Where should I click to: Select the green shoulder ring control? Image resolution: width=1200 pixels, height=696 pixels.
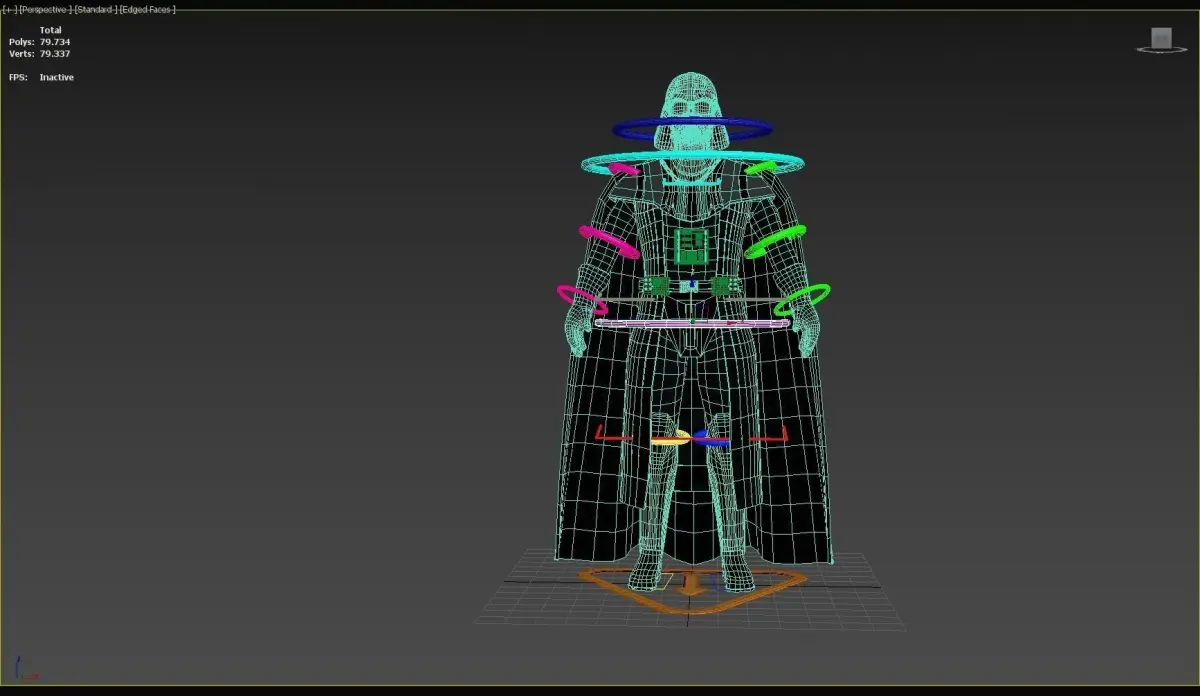pyautogui.click(x=761, y=167)
